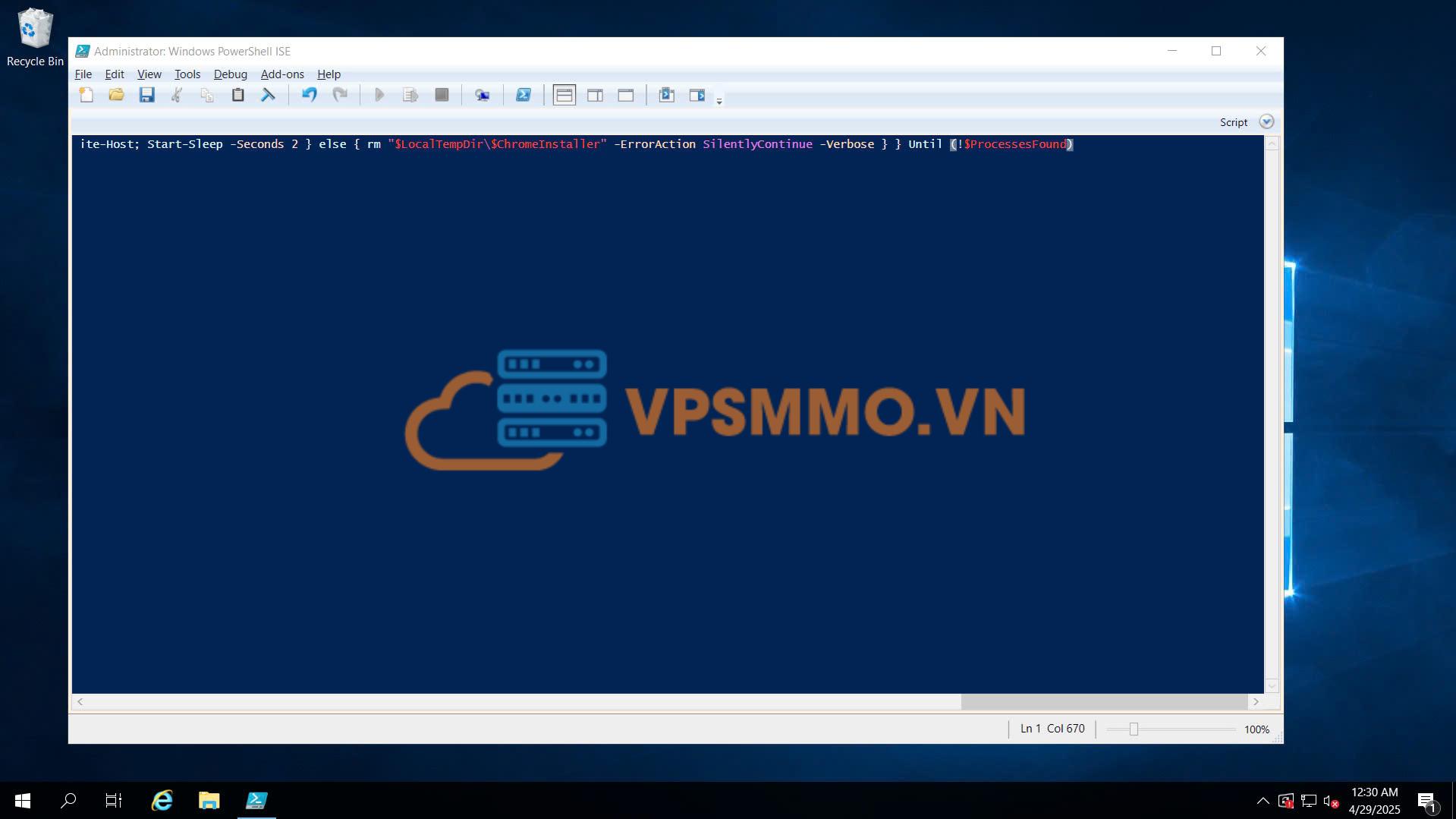
Task: Open the muted volume tray icon
Action: [1330, 801]
